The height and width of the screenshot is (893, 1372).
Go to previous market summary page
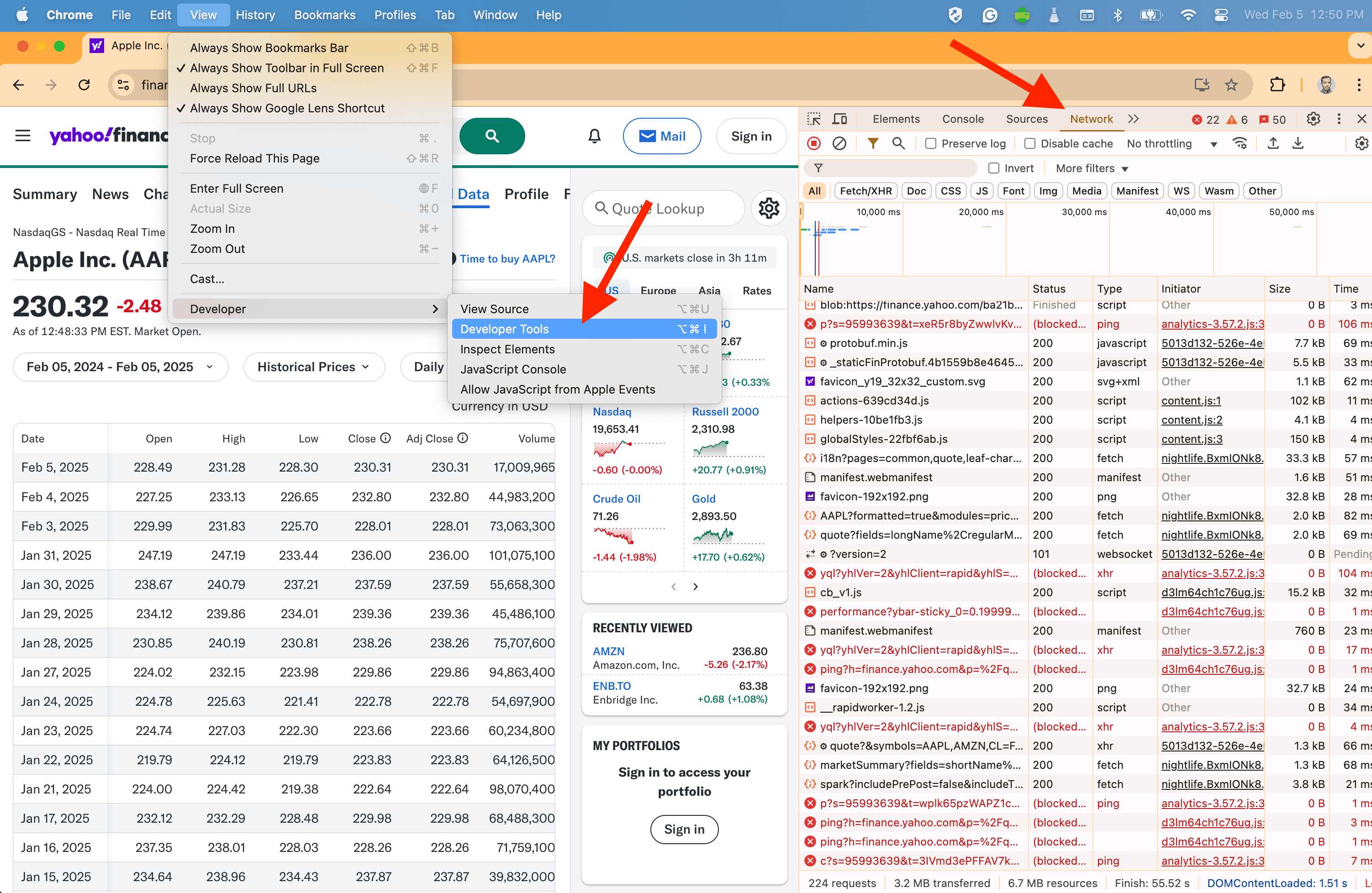[x=673, y=587]
